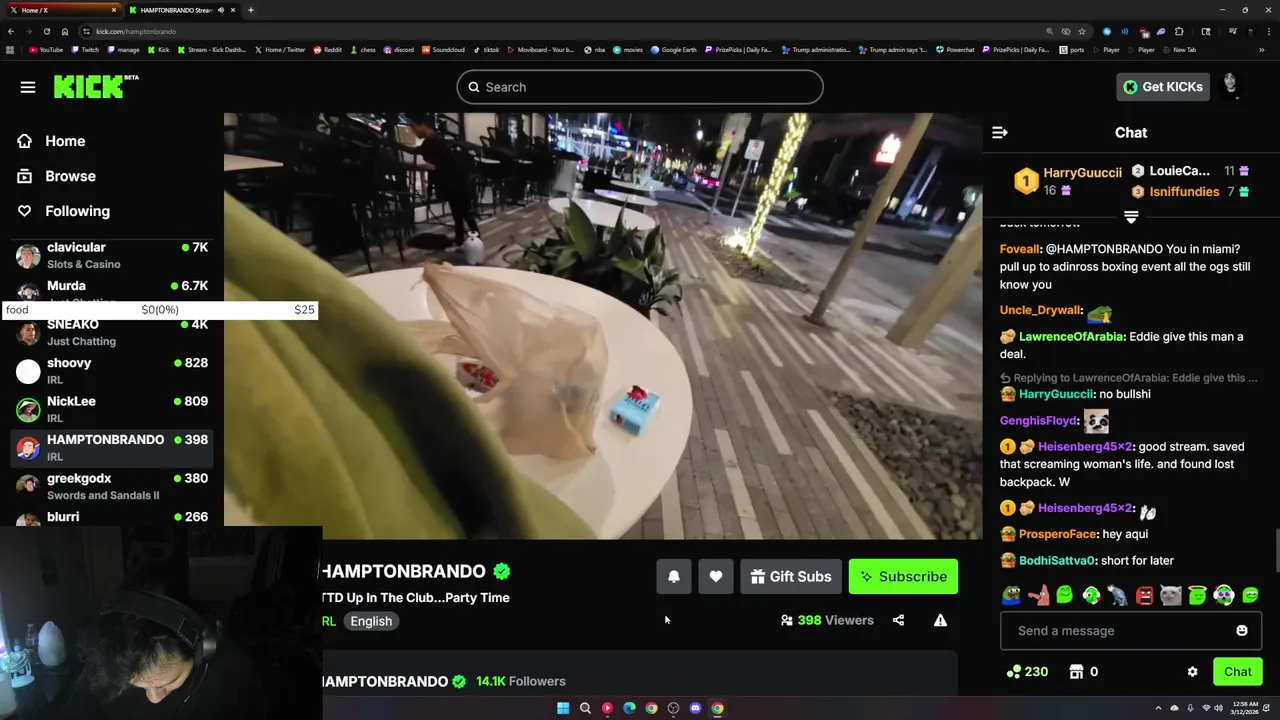The height and width of the screenshot is (720, 1280).
Task: Follow the channel with the heart icon
Action: point(716,576)
